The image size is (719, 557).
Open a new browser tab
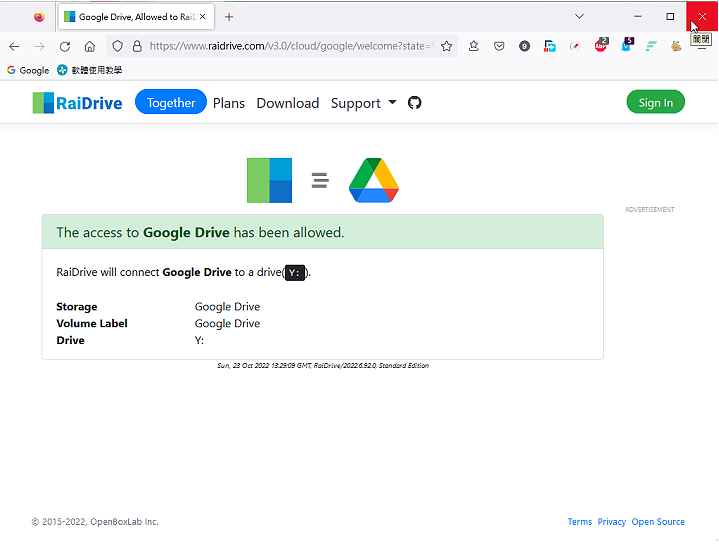click(229, 17)
